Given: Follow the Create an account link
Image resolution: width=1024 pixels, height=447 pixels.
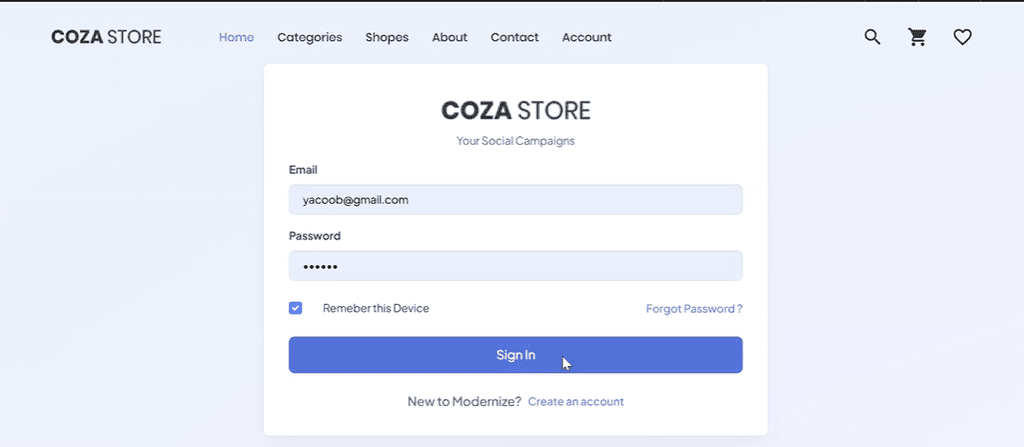Looking at the screenshot, I should (x=575, y=402).
